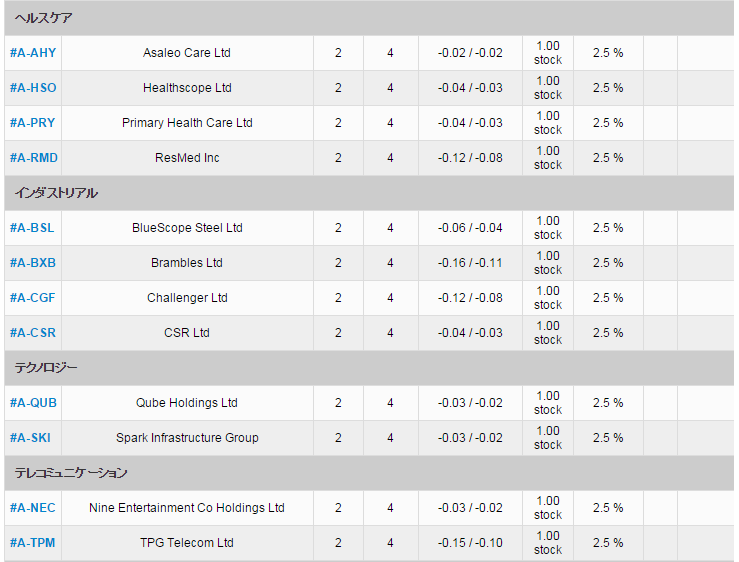739x562 pixels.
Task: Open the #A-BSL symbol link
Action: (32, 228)
